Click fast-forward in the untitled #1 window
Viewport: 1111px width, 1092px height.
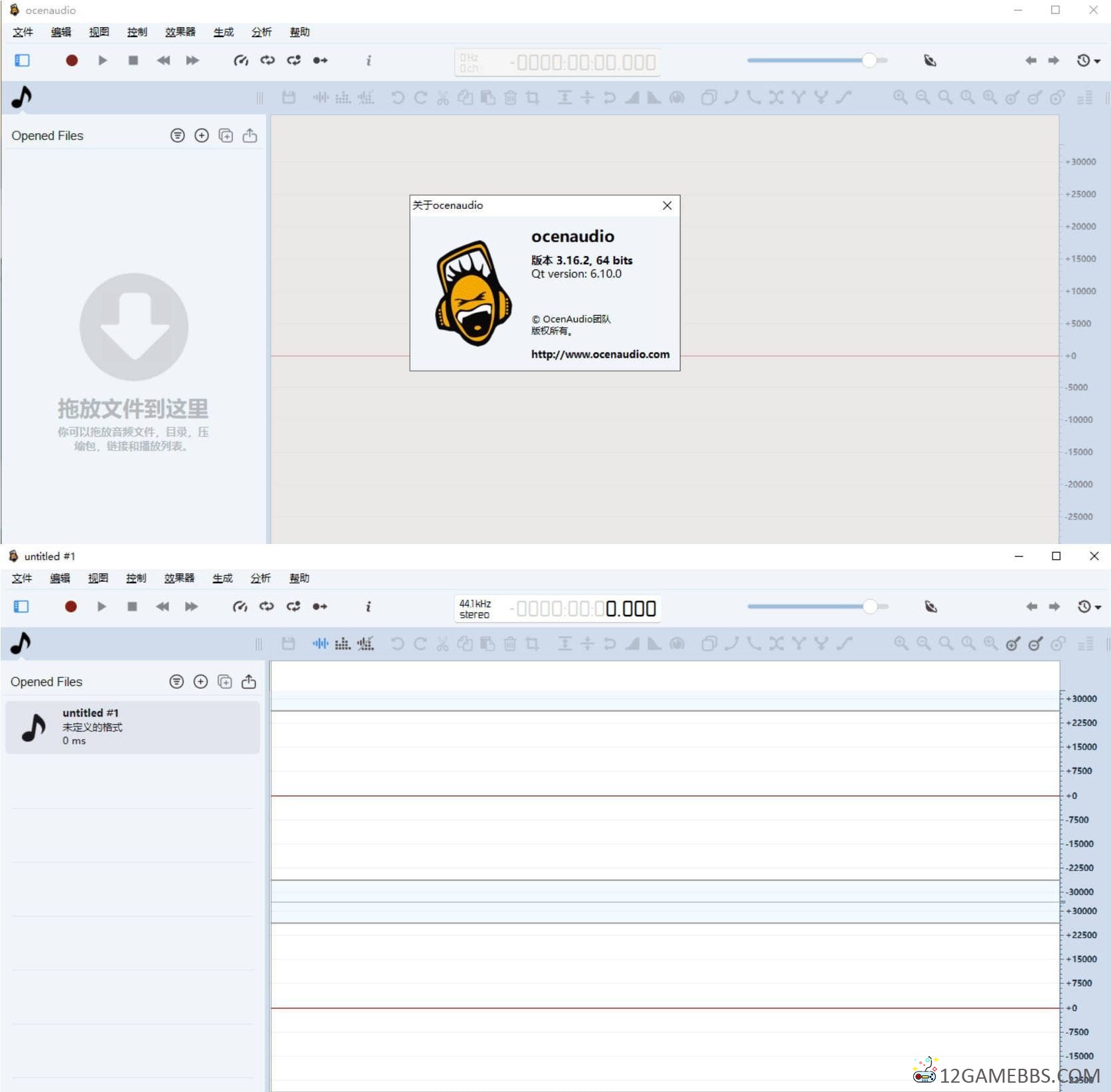[191, 606]
